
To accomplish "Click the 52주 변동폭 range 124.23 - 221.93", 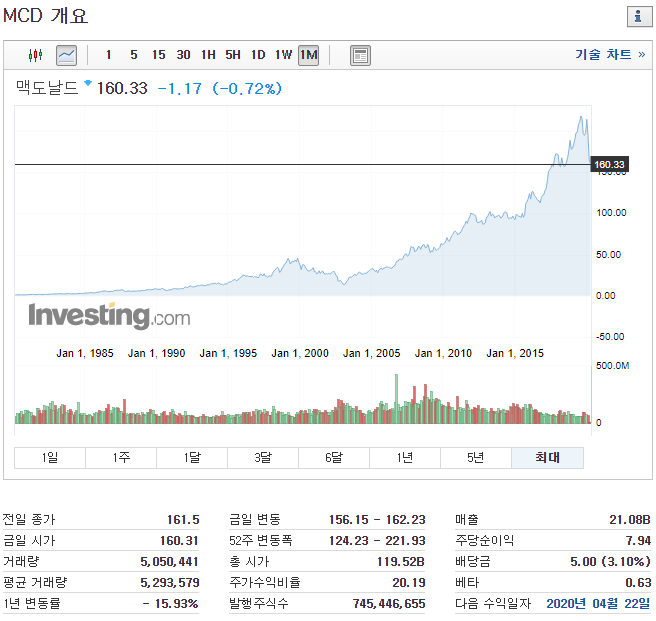I will tap(377, 541).
